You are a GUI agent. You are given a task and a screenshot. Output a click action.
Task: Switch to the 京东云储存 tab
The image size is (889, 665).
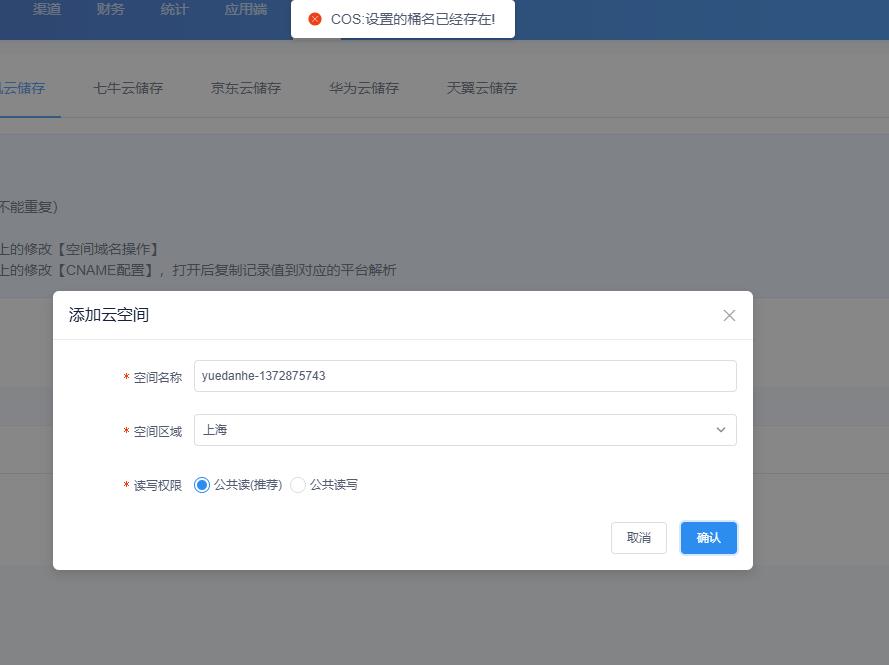tap(246, 88)
